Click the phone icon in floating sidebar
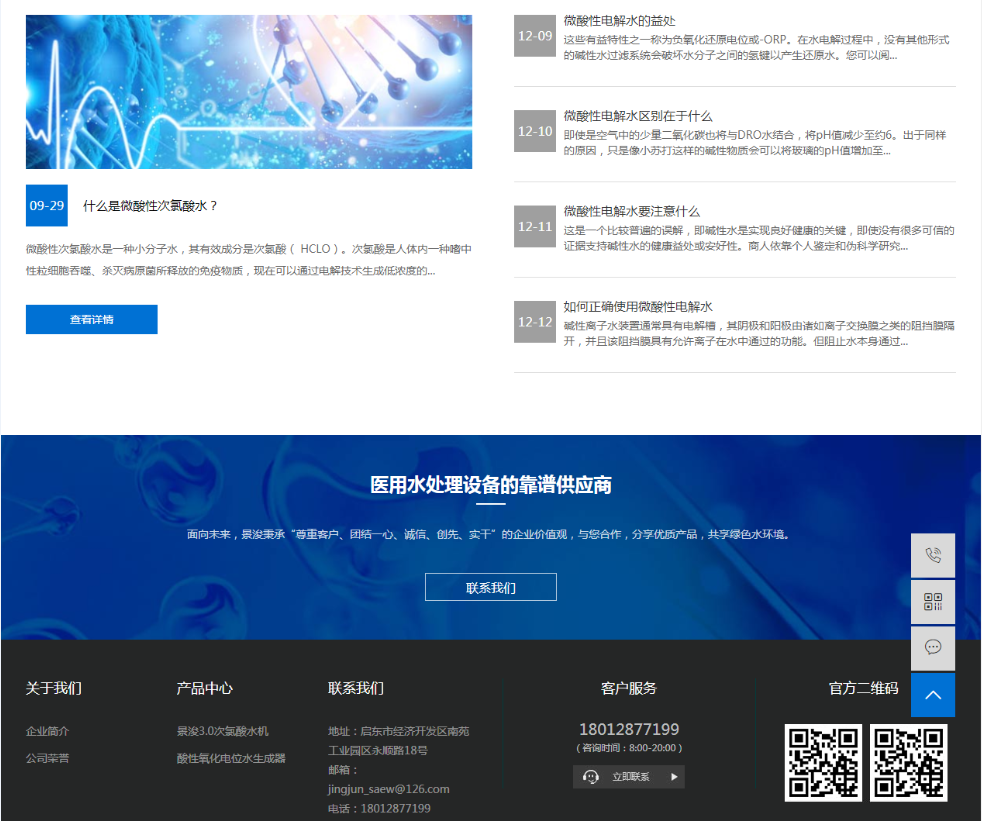 (933, 556)
